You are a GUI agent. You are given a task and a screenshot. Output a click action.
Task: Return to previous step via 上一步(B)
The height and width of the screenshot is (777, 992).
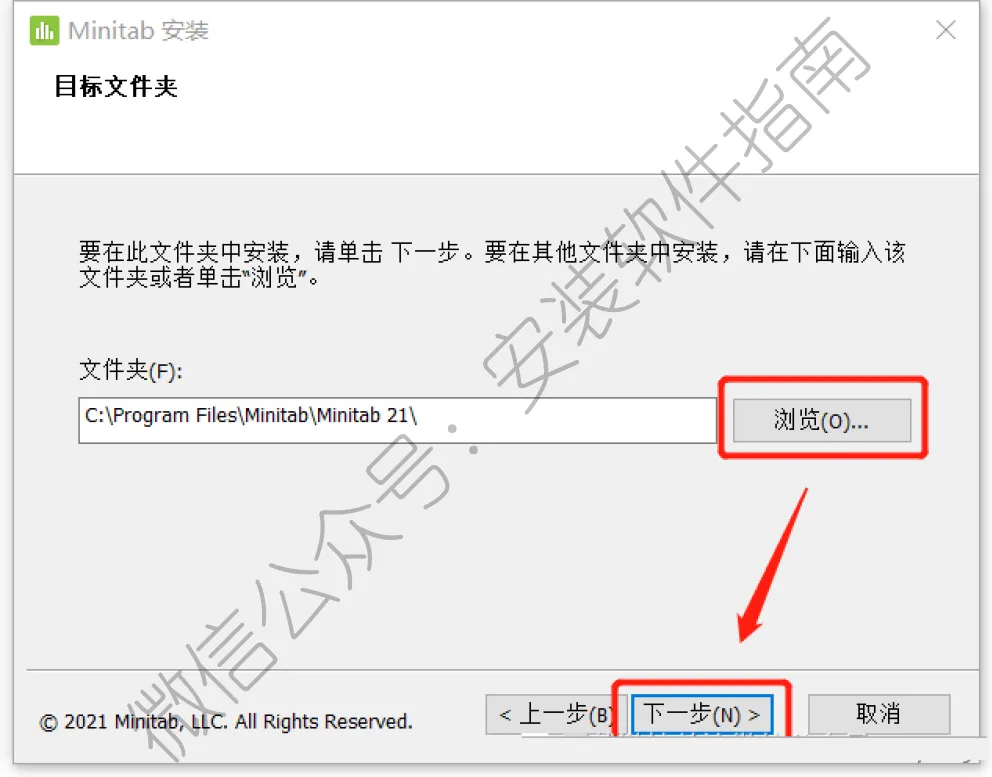point(556,715)
